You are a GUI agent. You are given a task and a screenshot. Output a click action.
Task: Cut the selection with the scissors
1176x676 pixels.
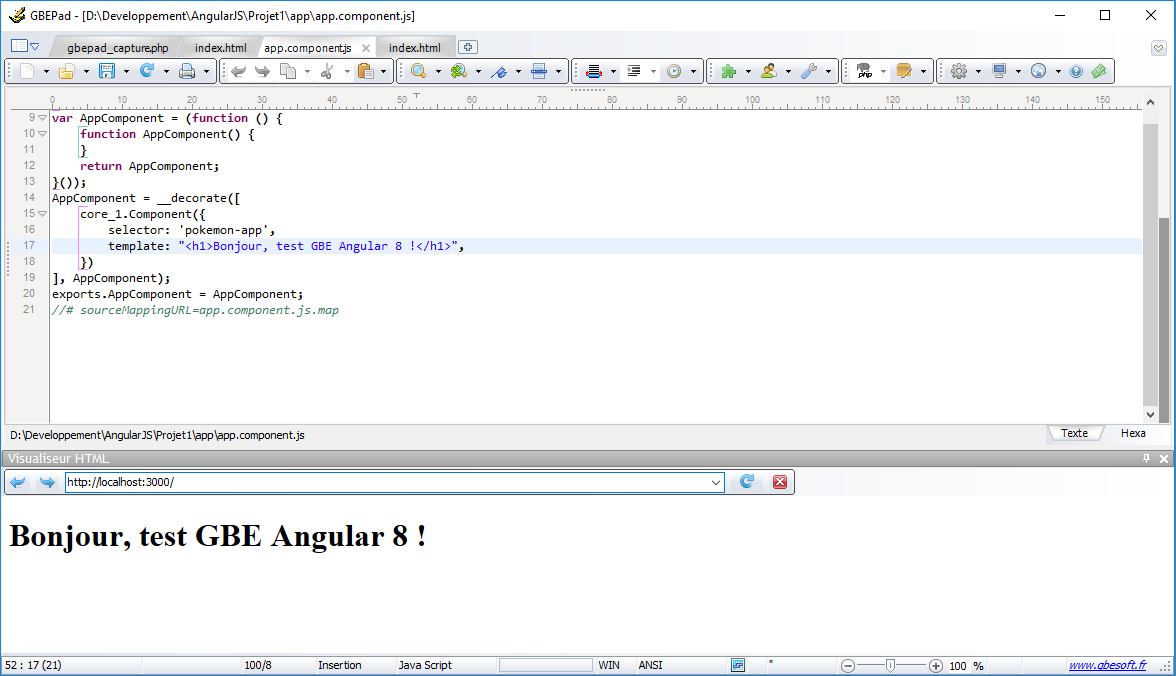tap(328, 71)
